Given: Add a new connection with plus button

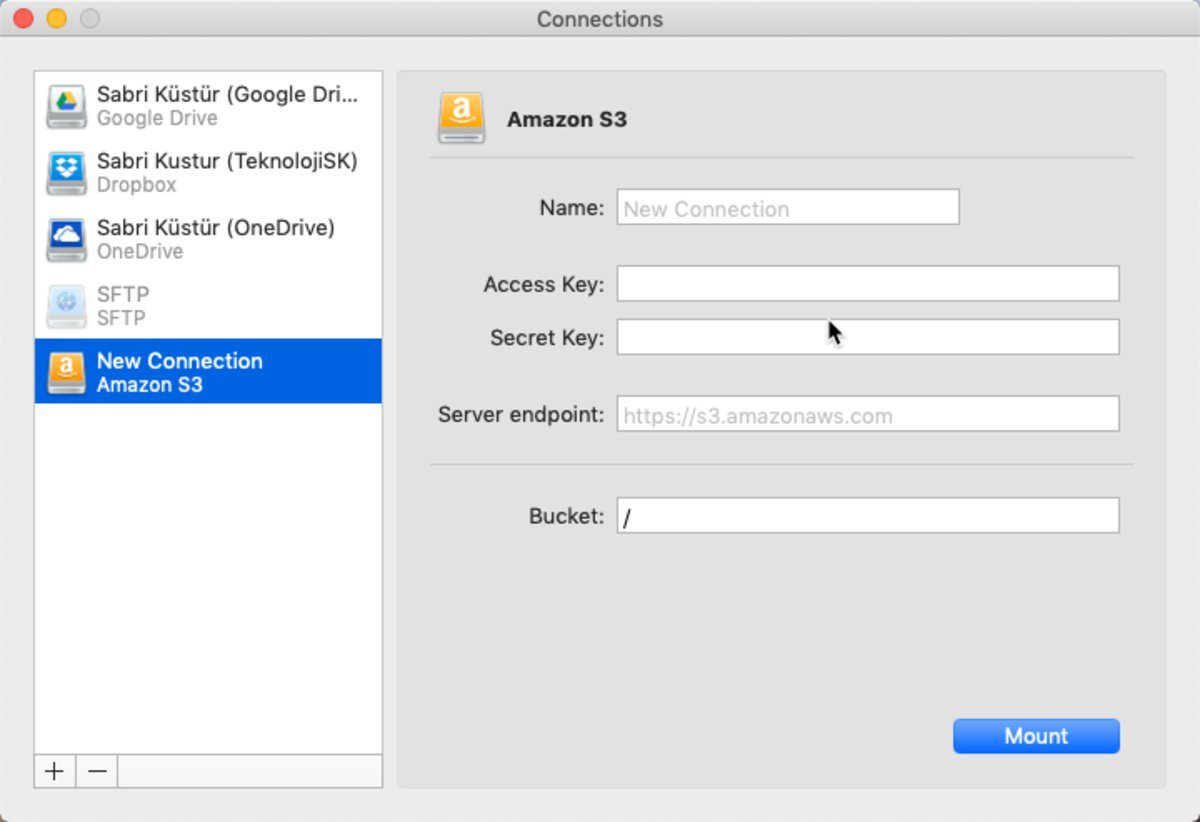Looking at the screenshot, I should coord(55,771).
